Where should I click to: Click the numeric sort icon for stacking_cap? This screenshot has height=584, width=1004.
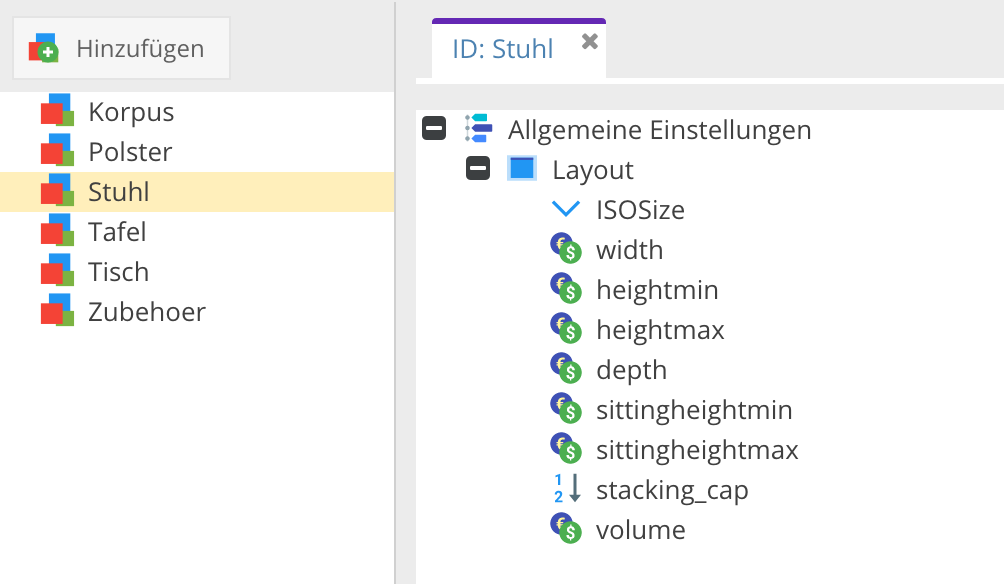(x=566, y=490)
